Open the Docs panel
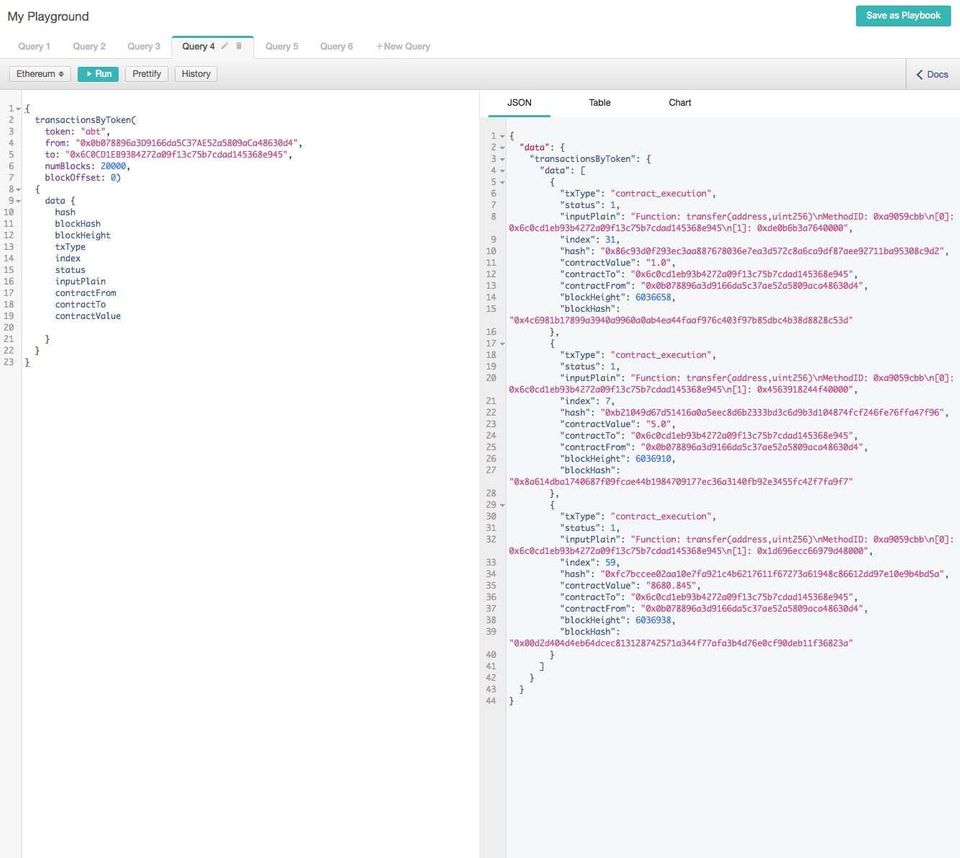This screenshot has height=858, width=960. pyautogui.click(x=932, y=74)
